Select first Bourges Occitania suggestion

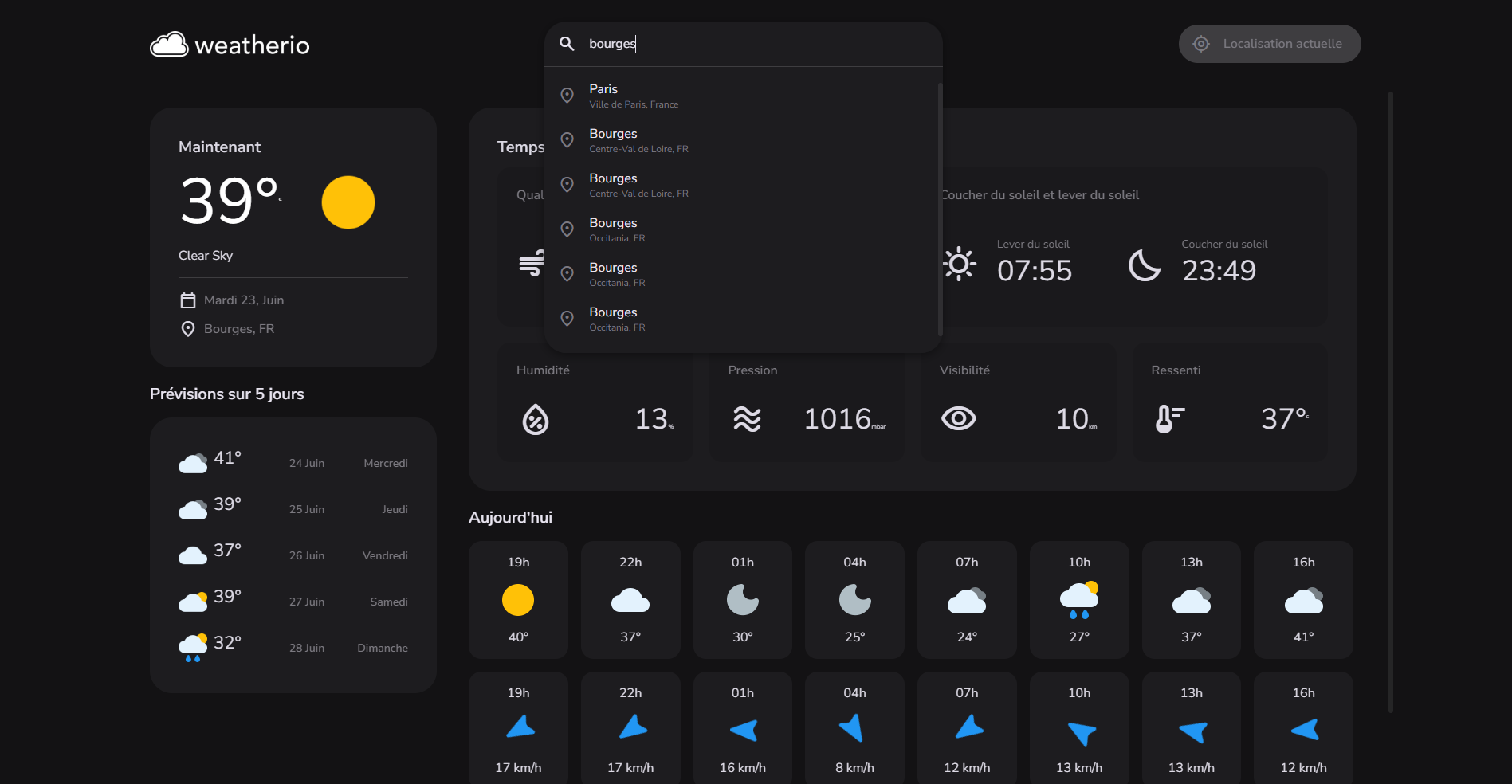tap(742, 229)
